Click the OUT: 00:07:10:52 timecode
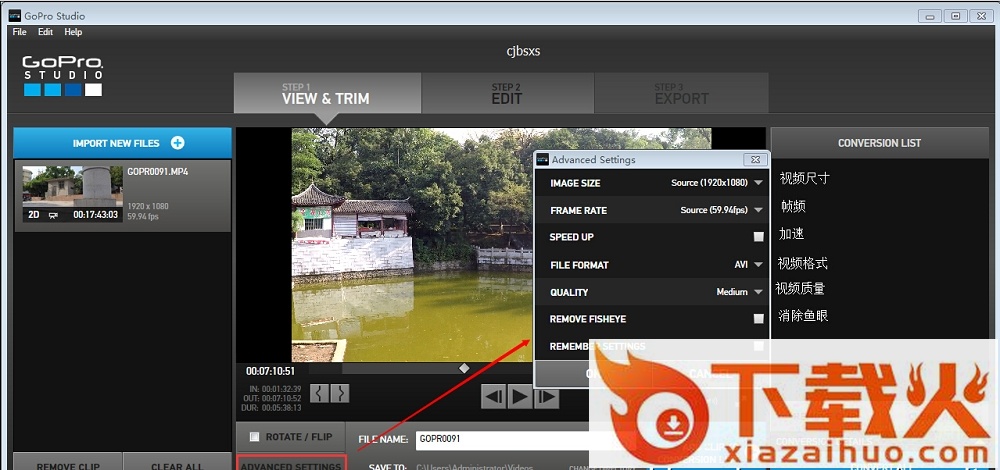The image size is (1000, 470). click(x=274, y=398)
